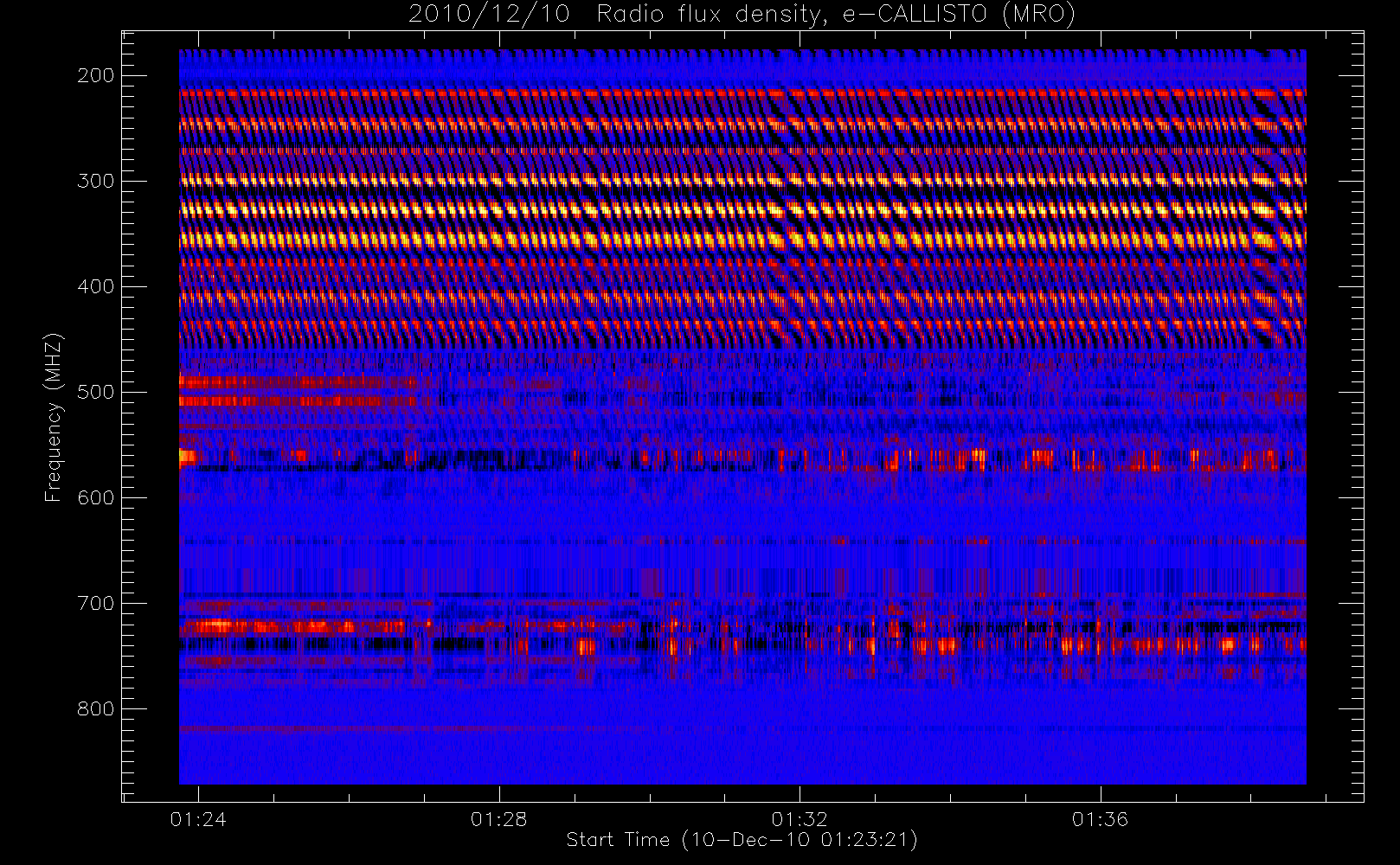
Task: Click the 400 frequency tick label
Action: (96, 286)
